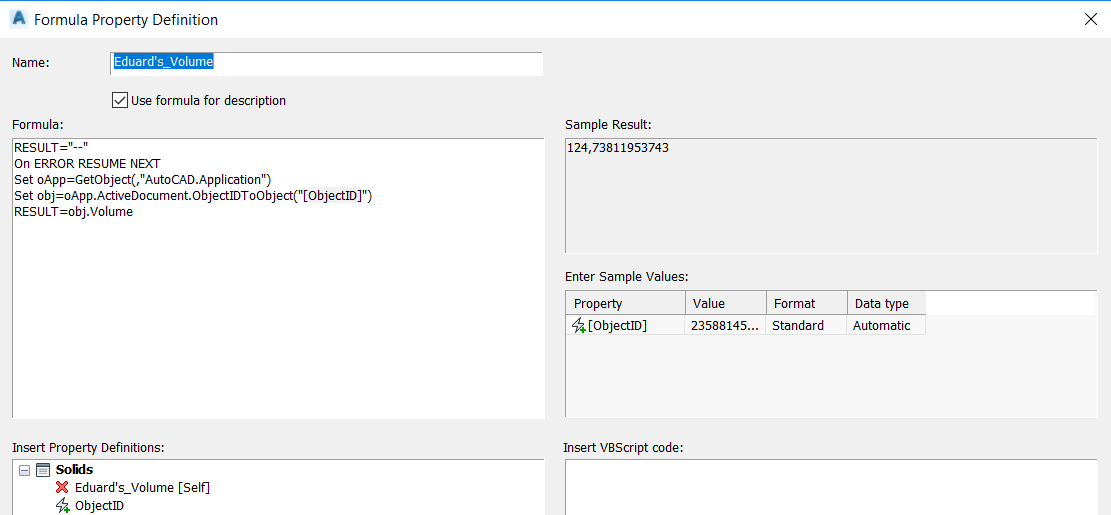Click the sample value cell 23588145…
This screenshot has height=515, width=1111.
coord(726,325)
